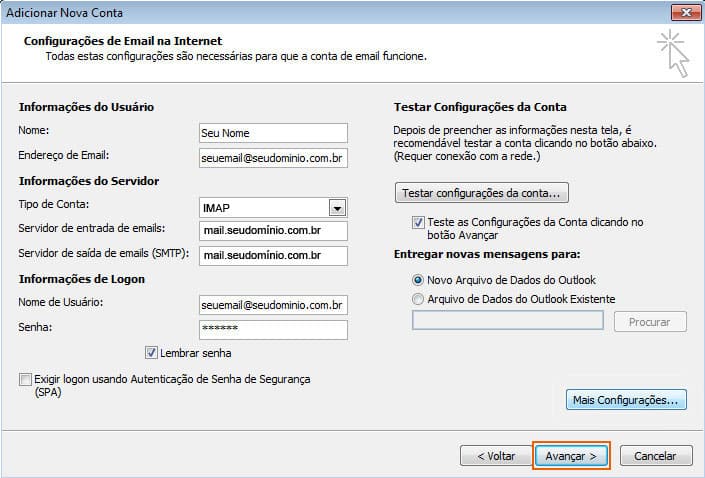
Task: Go back with the Voltar button
Action: (495, 455)
